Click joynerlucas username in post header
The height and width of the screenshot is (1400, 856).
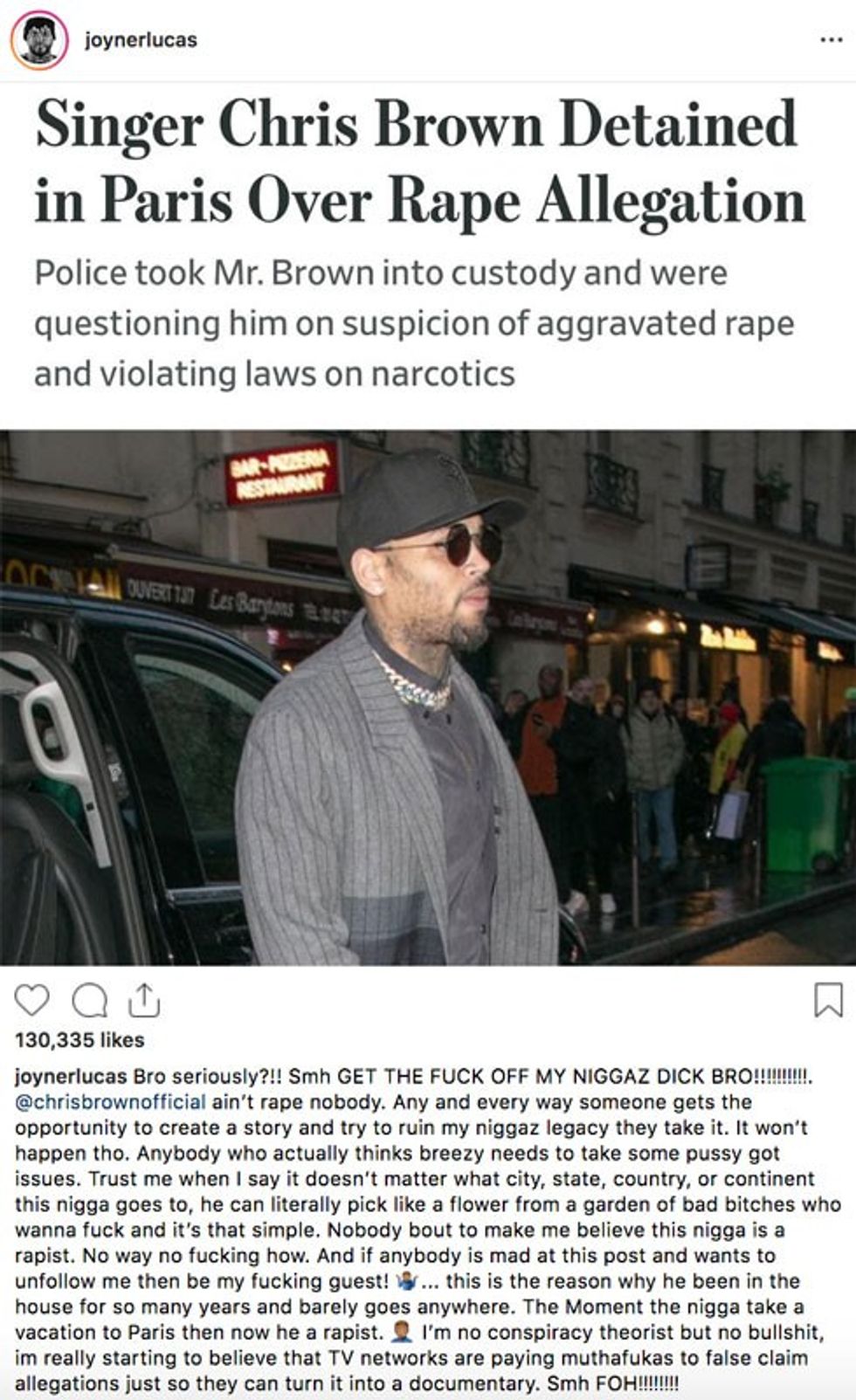[141, 40]
